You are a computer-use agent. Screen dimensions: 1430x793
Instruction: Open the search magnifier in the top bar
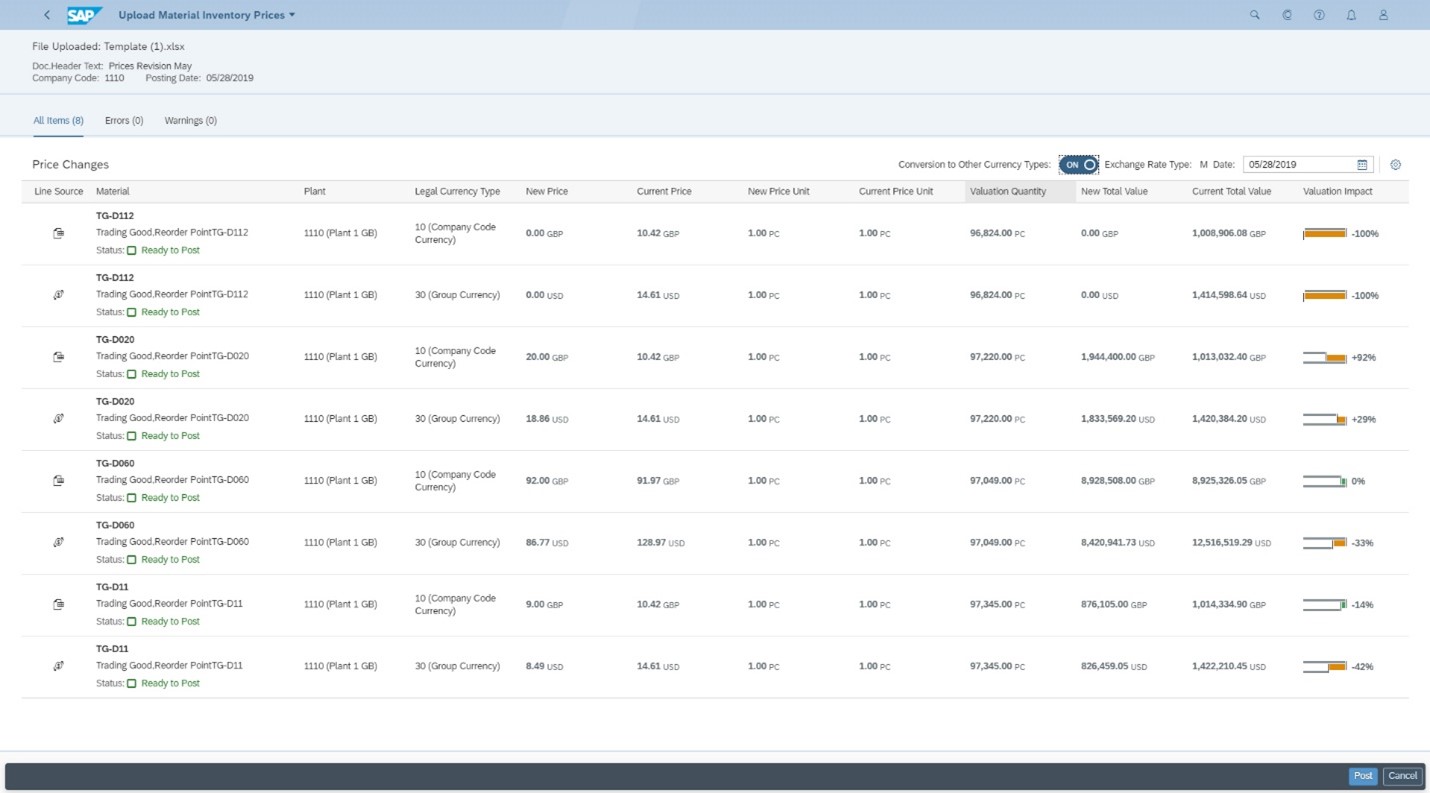point(1255,15)
